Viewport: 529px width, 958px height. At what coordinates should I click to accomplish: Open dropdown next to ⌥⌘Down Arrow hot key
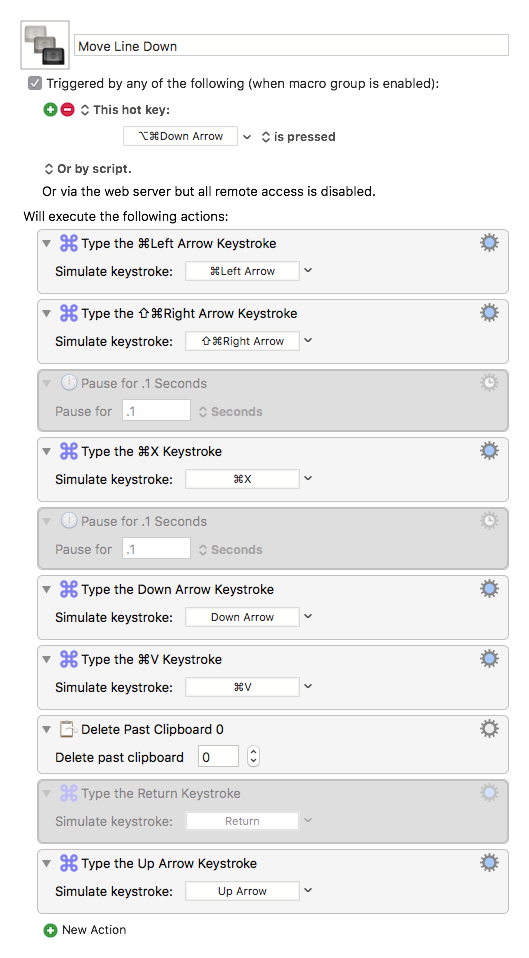pos(247,137)
